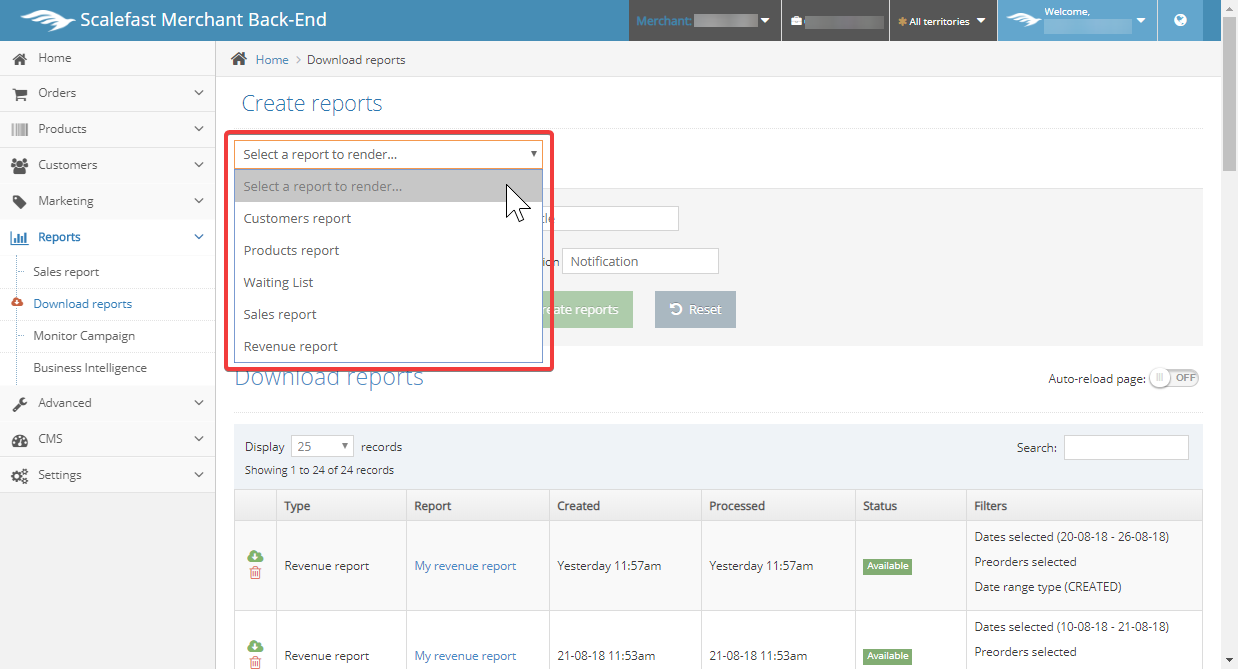
Task: Click the Notification input field
Action: (640, 261)
